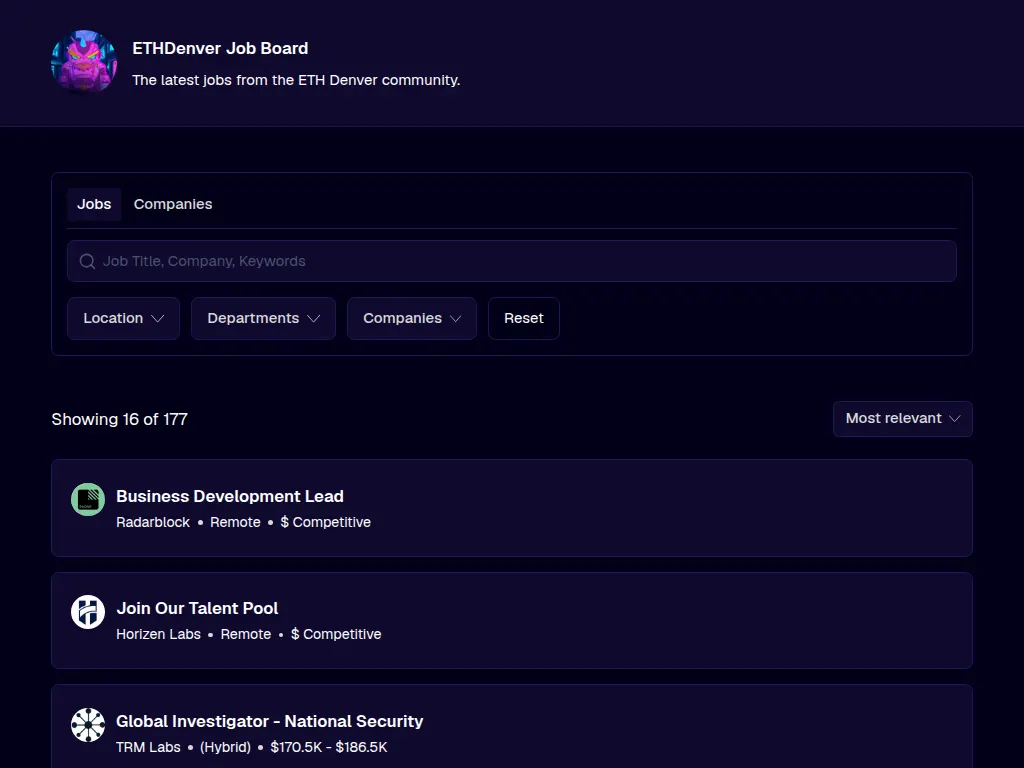Screen dimensions: 1024x768
Task: Click the ETHDenver mascot logo image
Action: [x=84, y=63]
